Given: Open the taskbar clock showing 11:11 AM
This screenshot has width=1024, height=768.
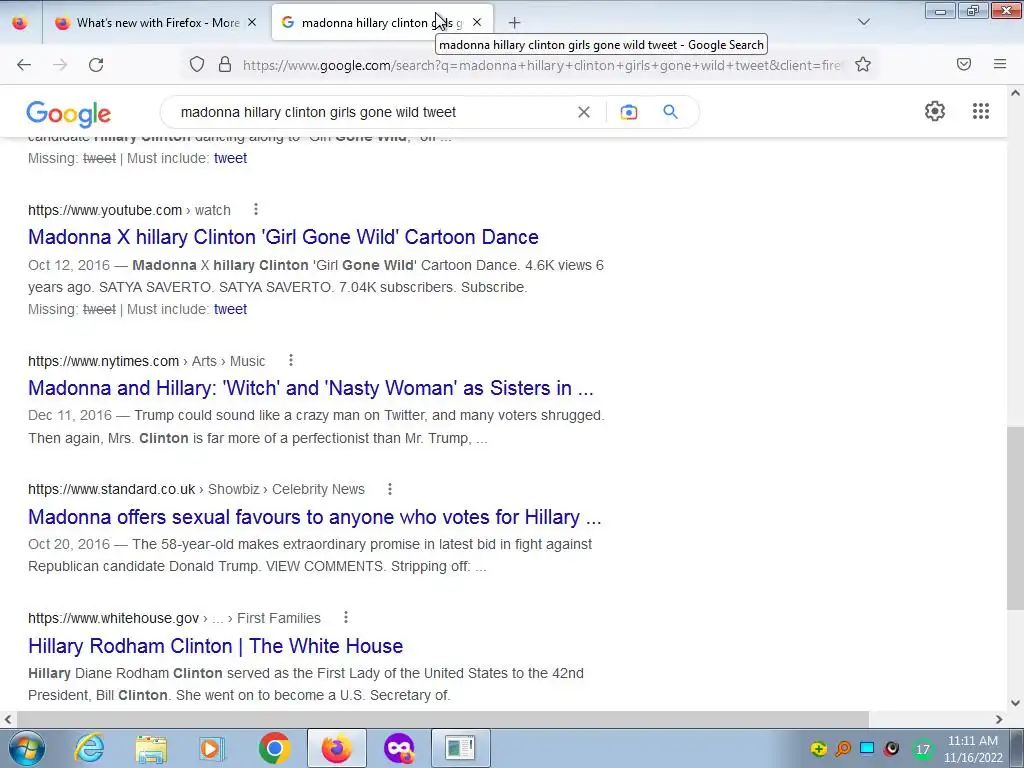Looking at the screenshot, I should point(973,748).
